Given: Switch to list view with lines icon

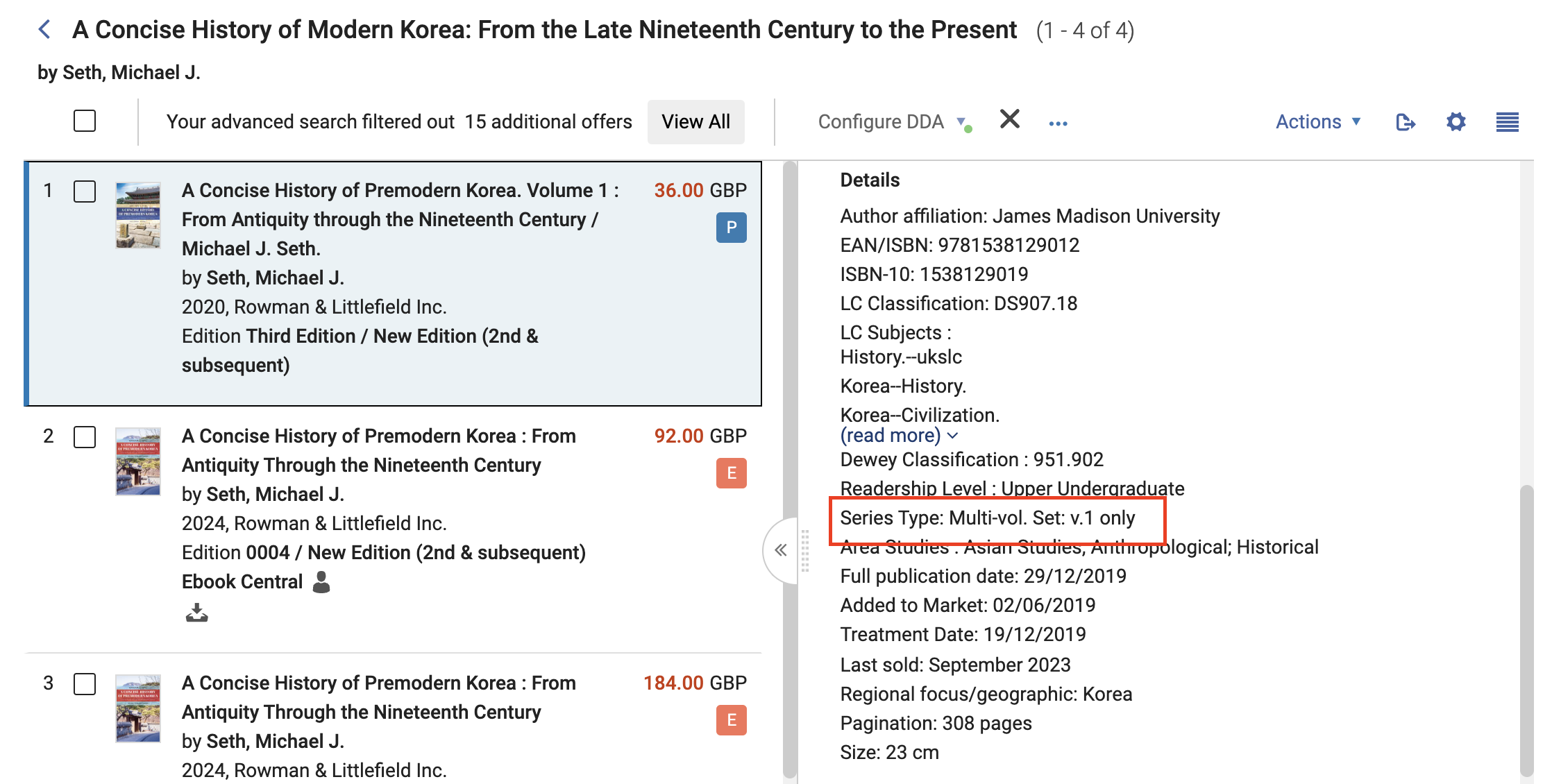Looking at the screenshot, I should point(1507,122).
